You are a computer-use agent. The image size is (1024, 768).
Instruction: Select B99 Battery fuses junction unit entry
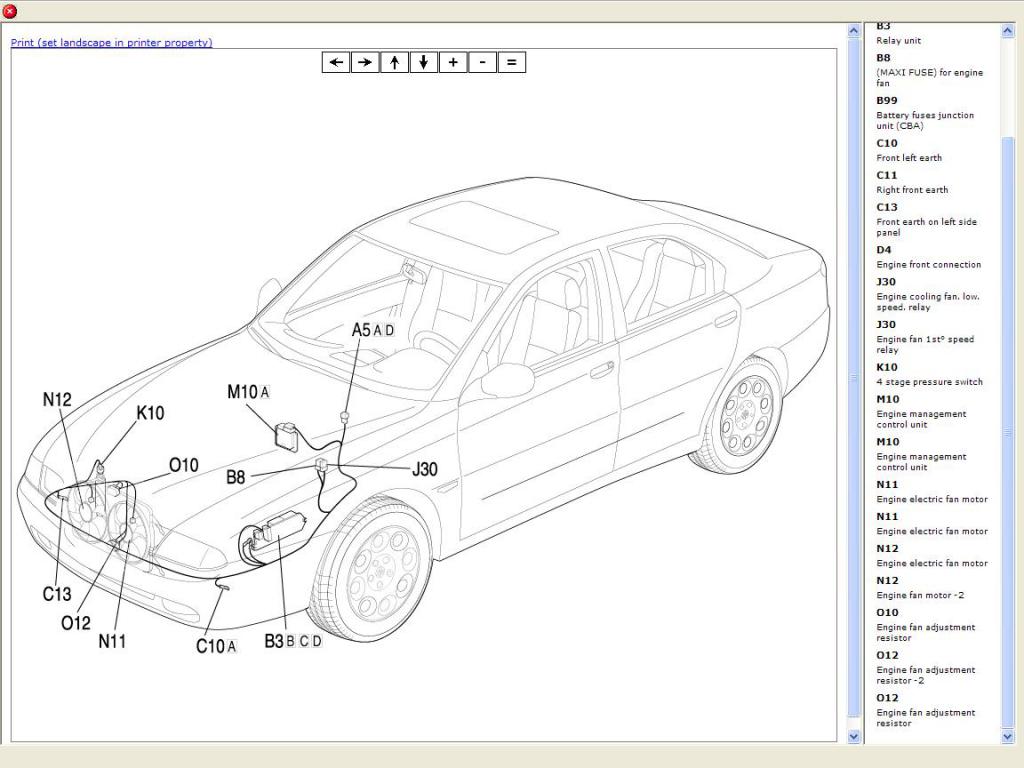(x=925, y=114)
